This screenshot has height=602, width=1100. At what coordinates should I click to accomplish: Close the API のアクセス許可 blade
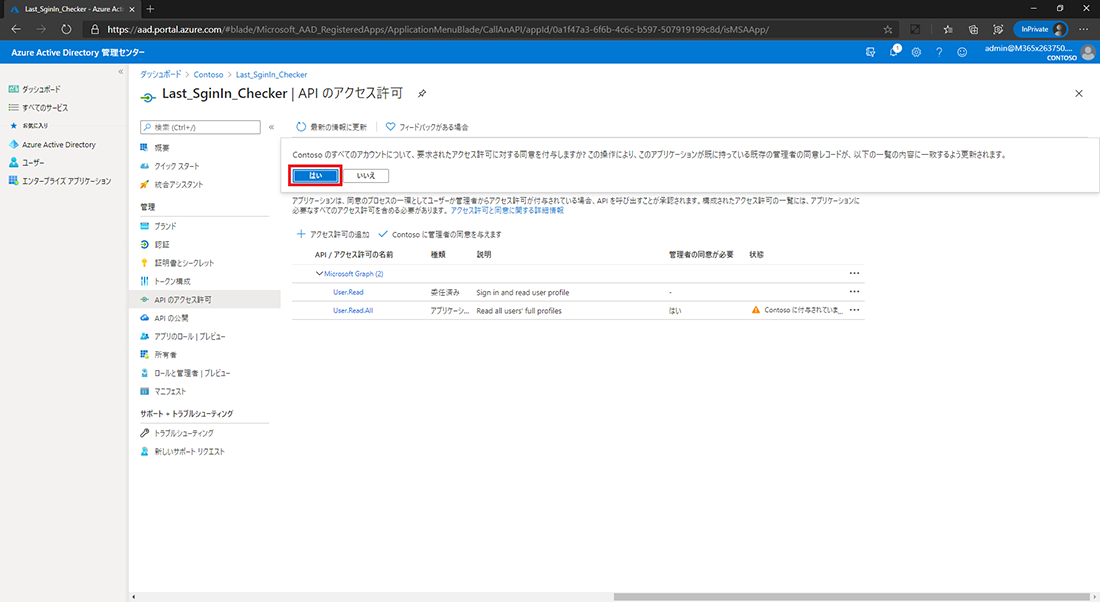coord(1079,93)
